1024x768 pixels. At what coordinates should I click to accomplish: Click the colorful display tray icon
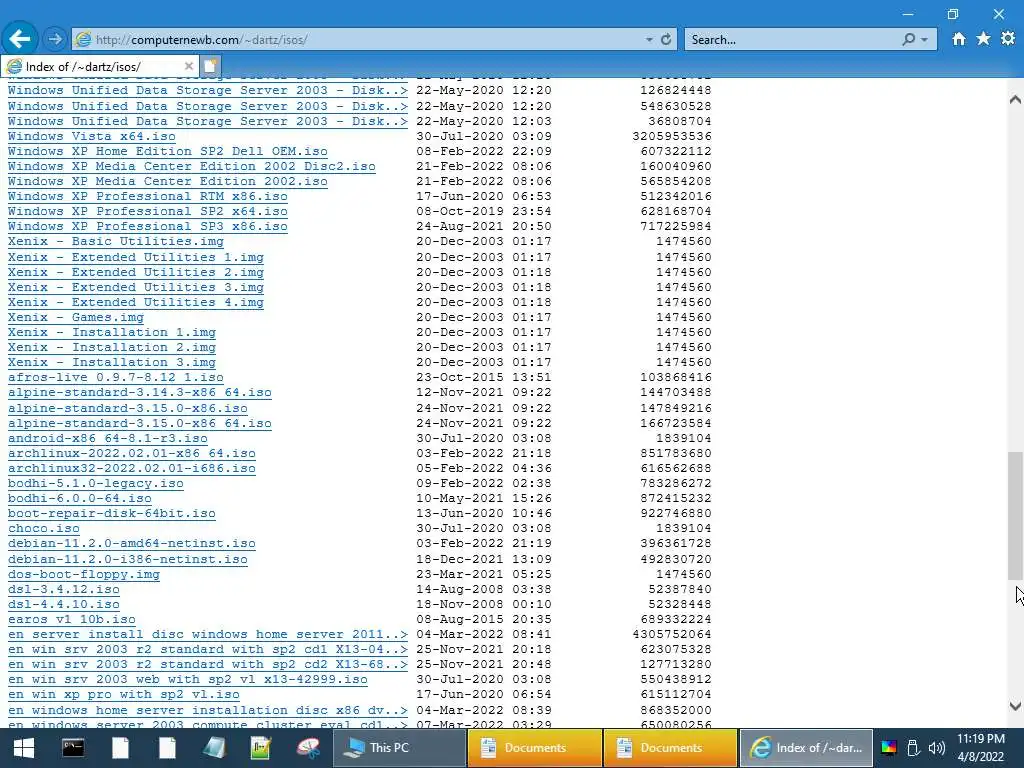click(x=889, y=748)
